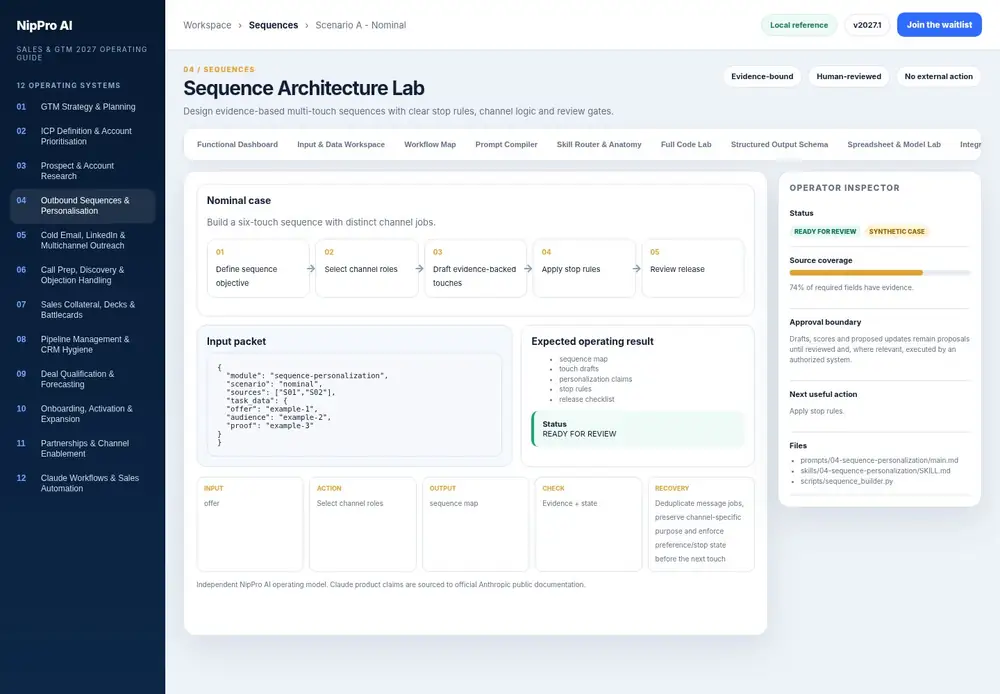The image size is (1000, 694).
Task: Select step 01 Define sequence objective
Action: (258, 269)
